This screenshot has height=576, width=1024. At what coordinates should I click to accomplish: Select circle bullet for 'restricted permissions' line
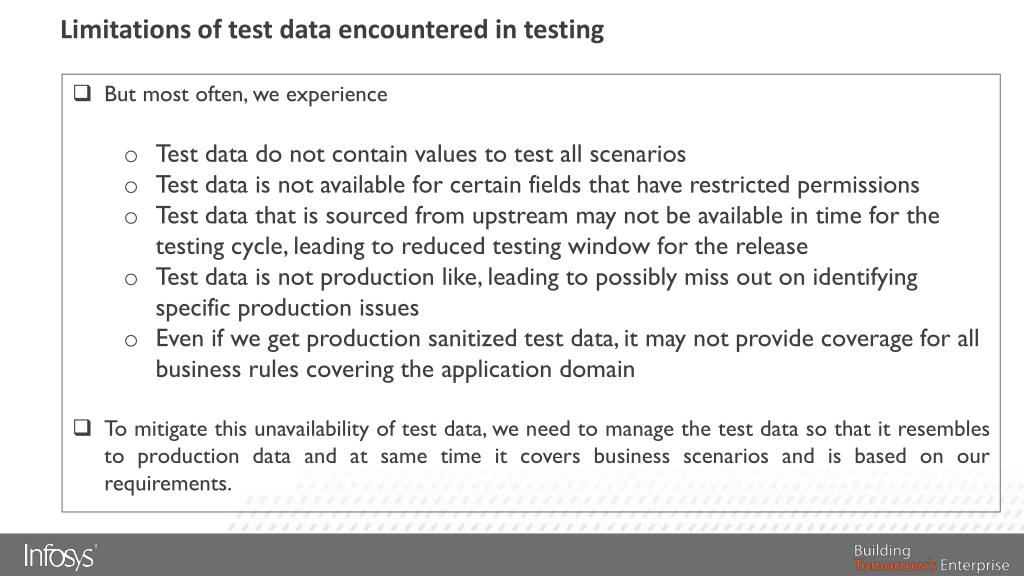[x=131, y=187]
